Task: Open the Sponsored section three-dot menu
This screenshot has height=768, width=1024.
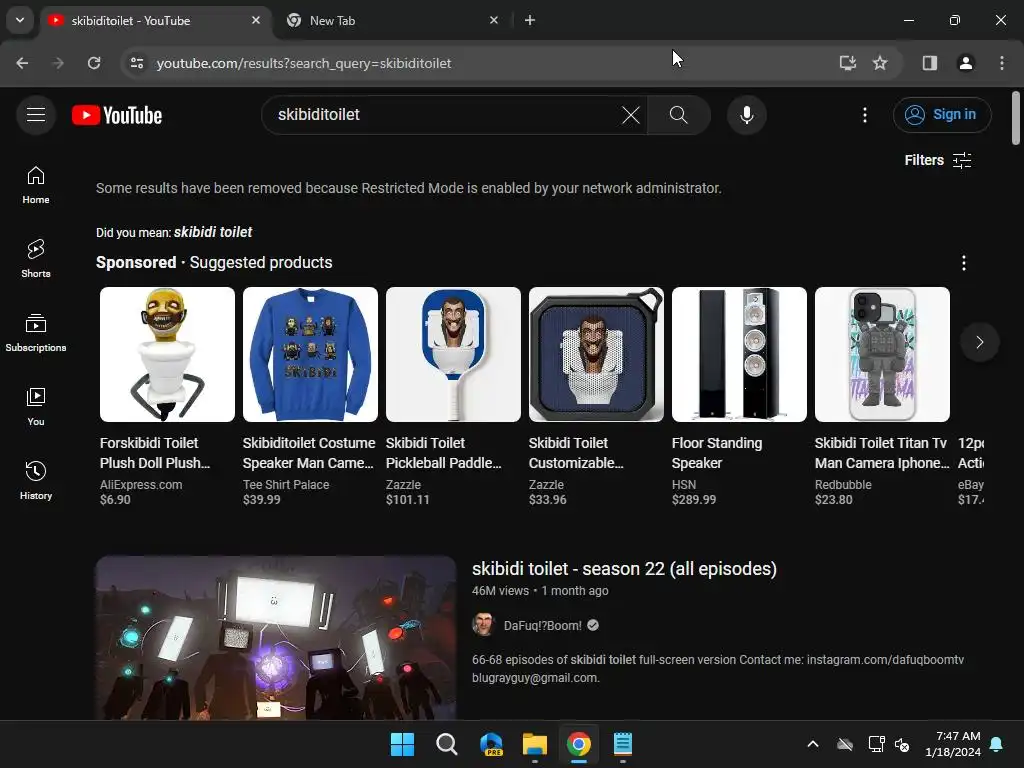Action: pos(963,263)
